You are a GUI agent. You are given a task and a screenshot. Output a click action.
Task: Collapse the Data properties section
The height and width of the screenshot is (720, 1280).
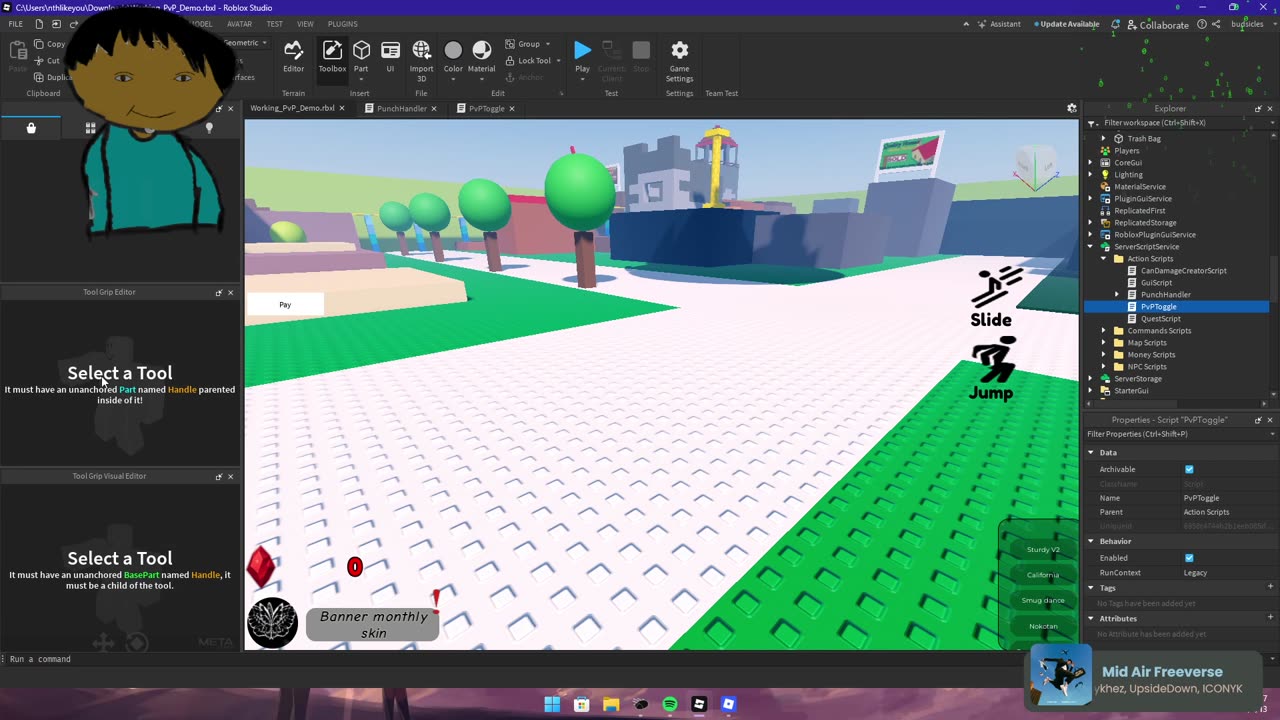click(1091, 453)
